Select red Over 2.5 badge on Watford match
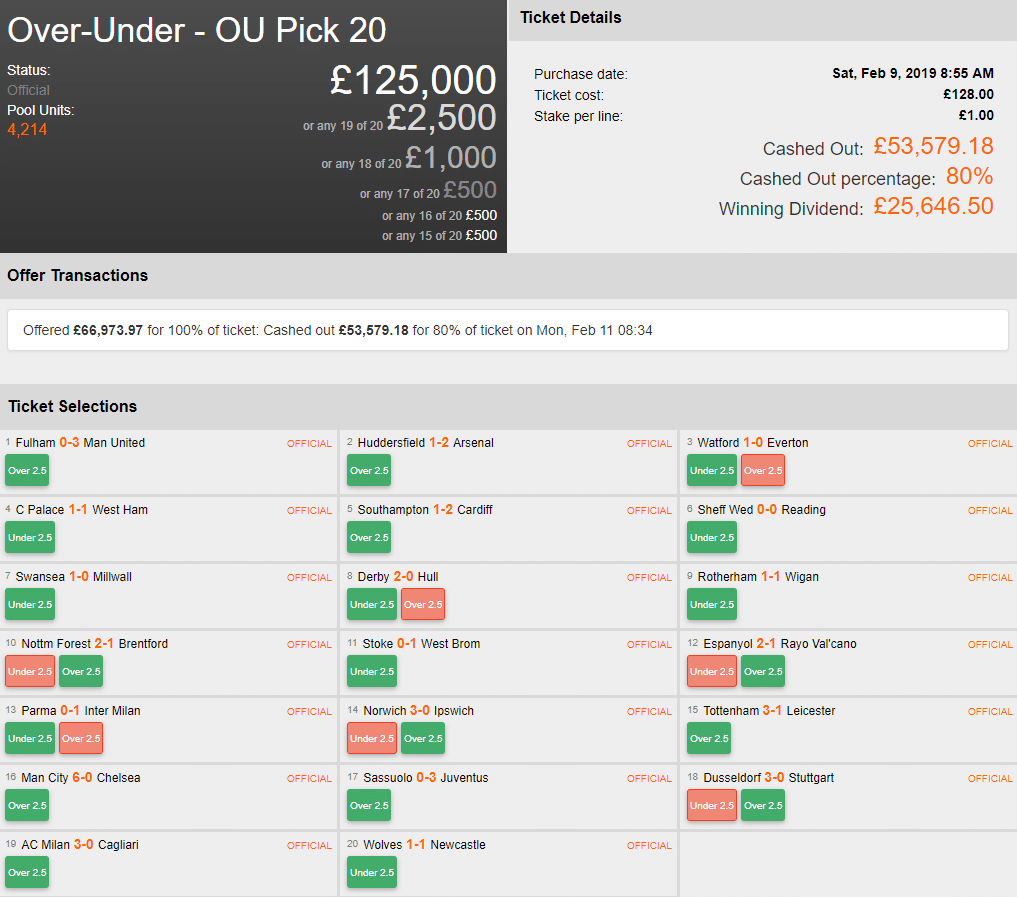Image resolution: width=1017 pixels, height=897 pixels. click(x=762, y=470)
